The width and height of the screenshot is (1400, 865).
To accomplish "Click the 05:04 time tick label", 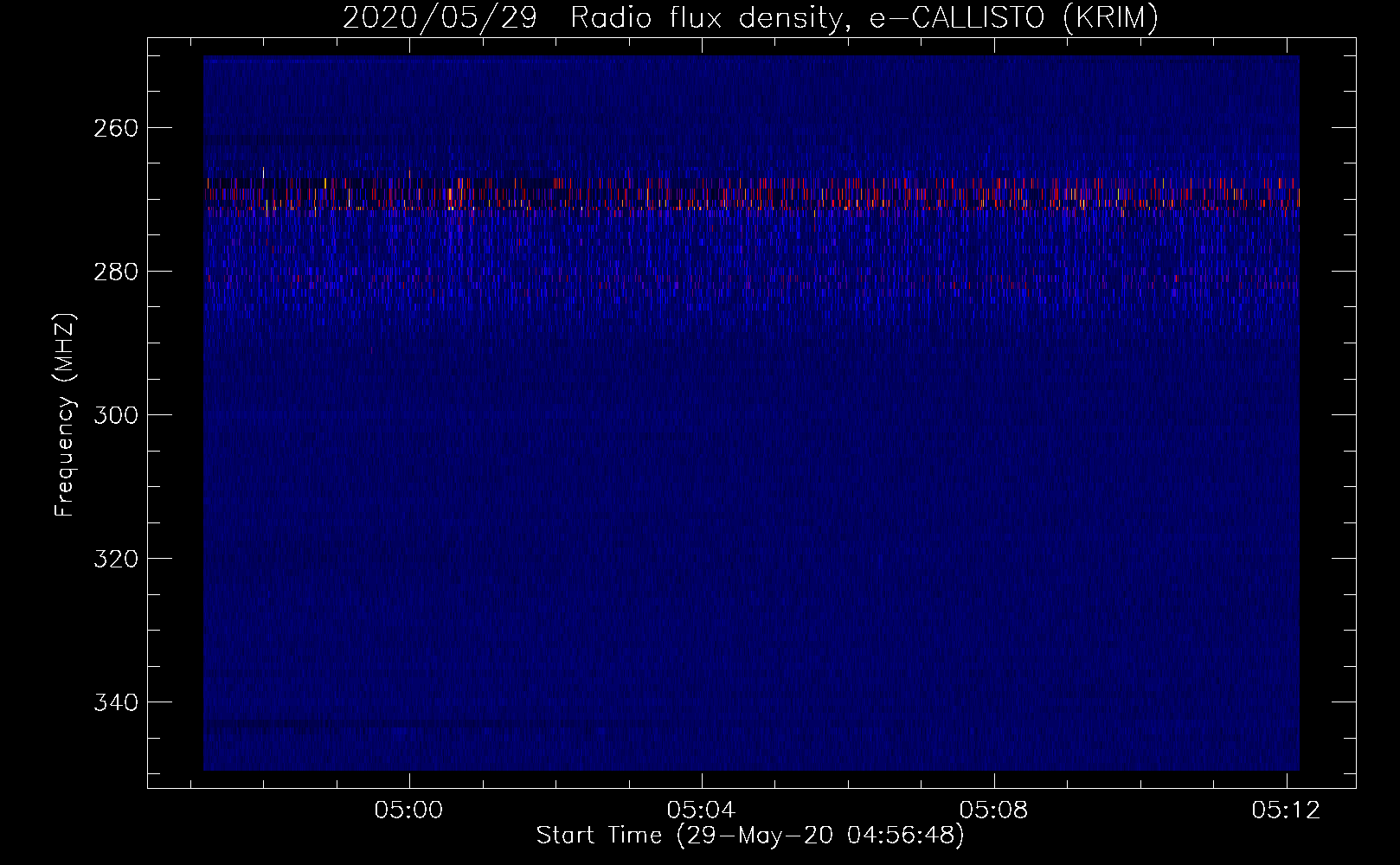I will 702,810.
